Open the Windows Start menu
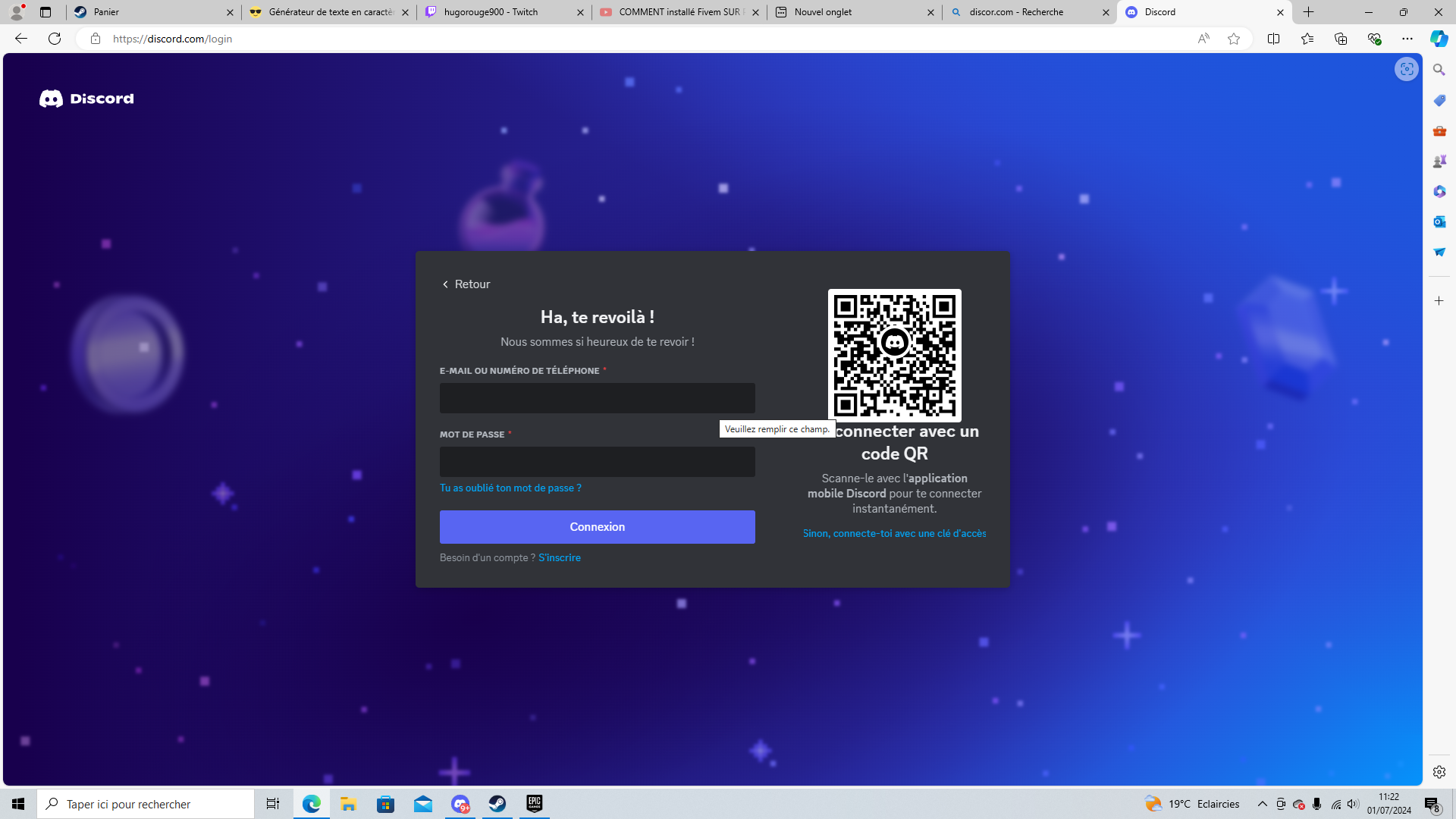Viewport: 1456px width, 819px height. [x=18, y=804]
